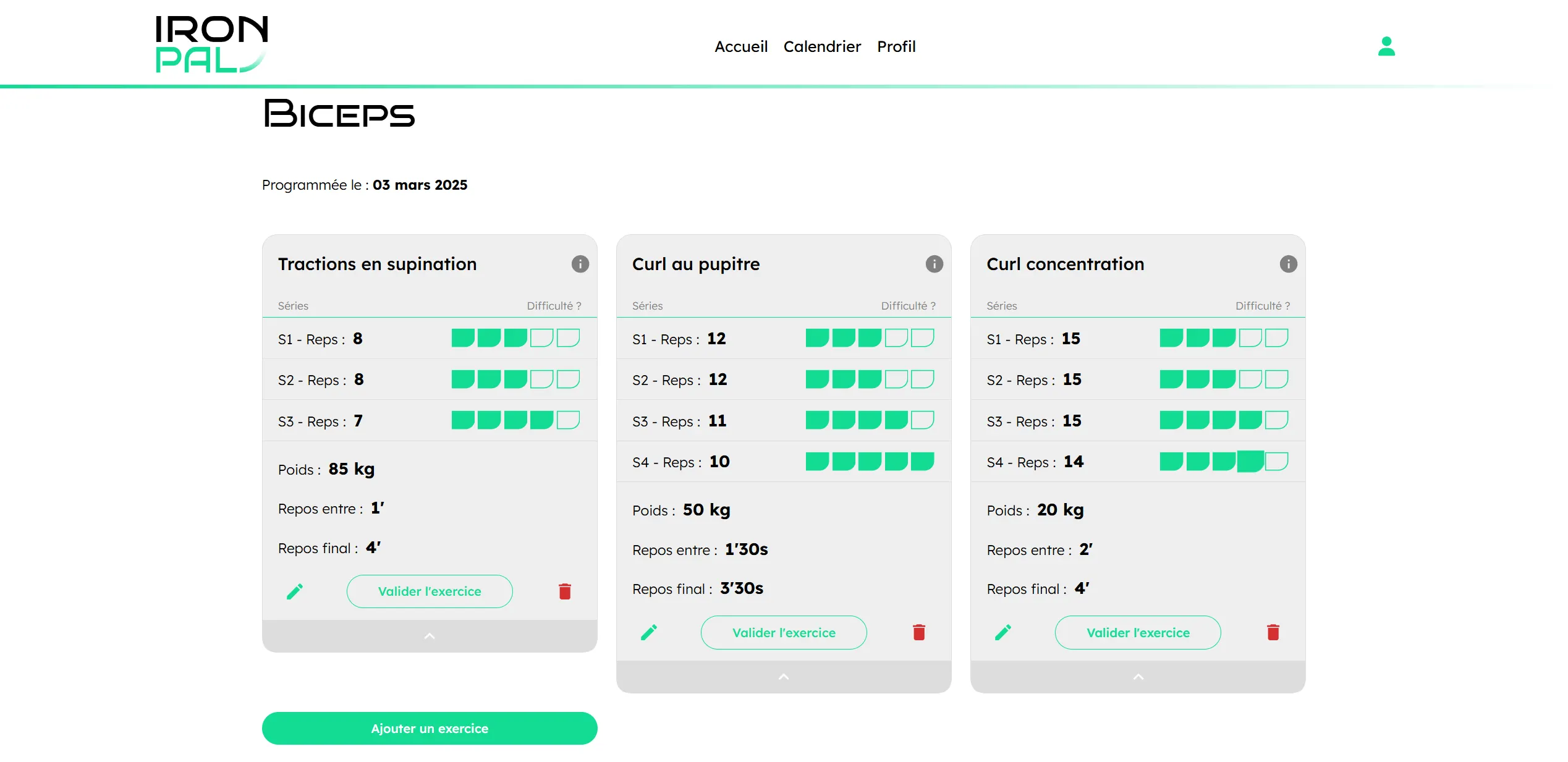This screenshot has width=1568, height=762.
Task: Set Curl au pupitre S3 difficulty to five
Action: (x=922, y=420)
